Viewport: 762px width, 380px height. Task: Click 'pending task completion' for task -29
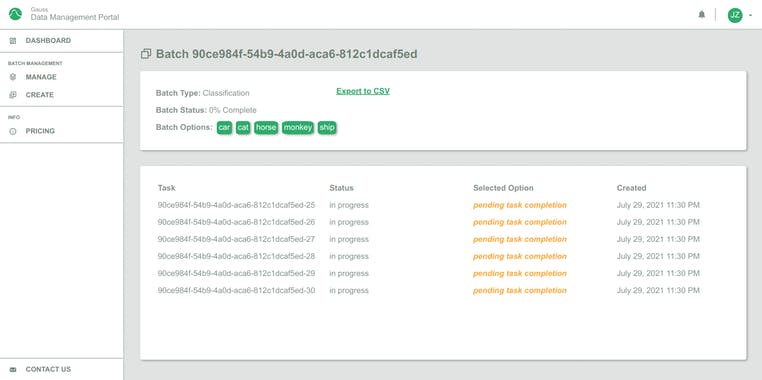(520, 274)
